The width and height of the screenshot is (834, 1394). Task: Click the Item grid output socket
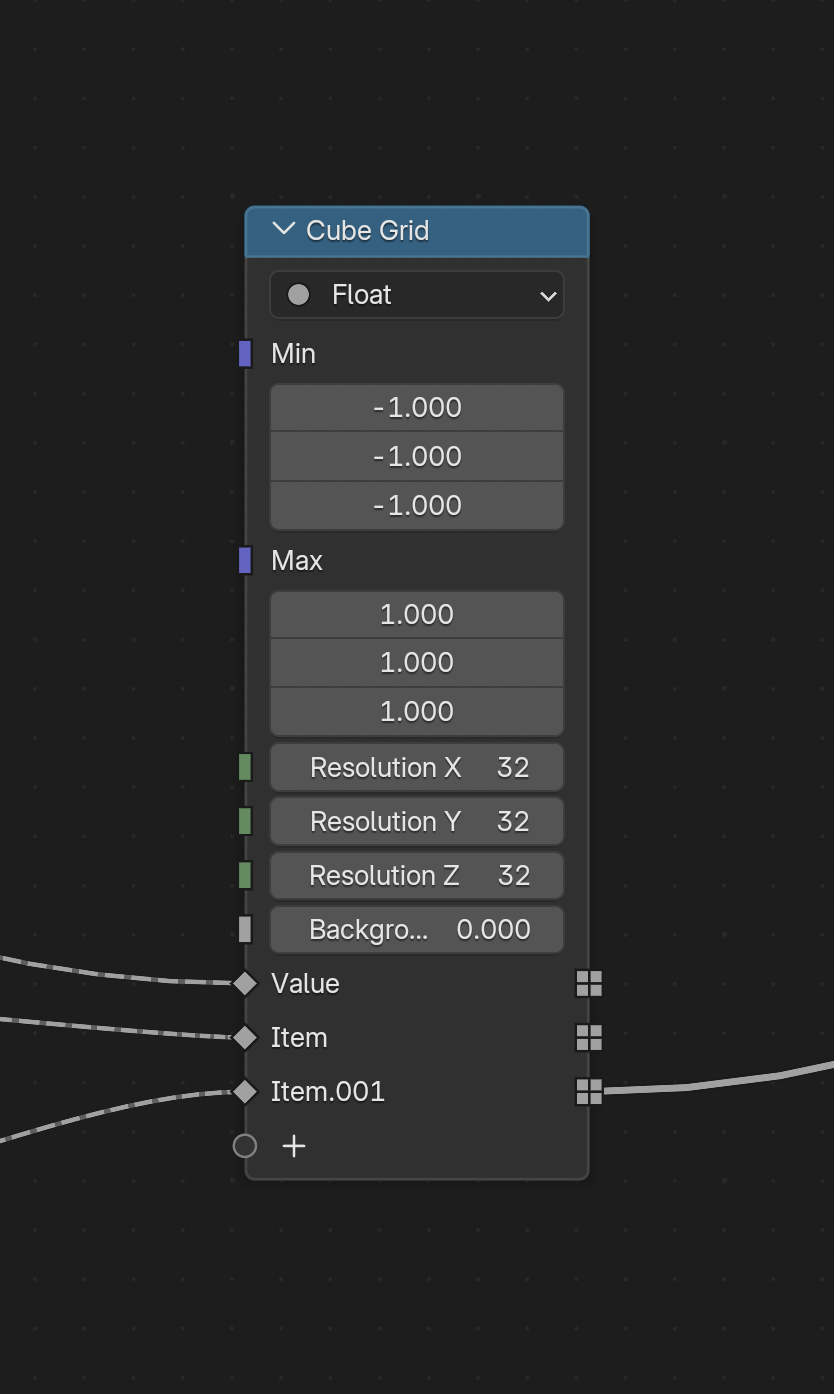point(589,1038)
